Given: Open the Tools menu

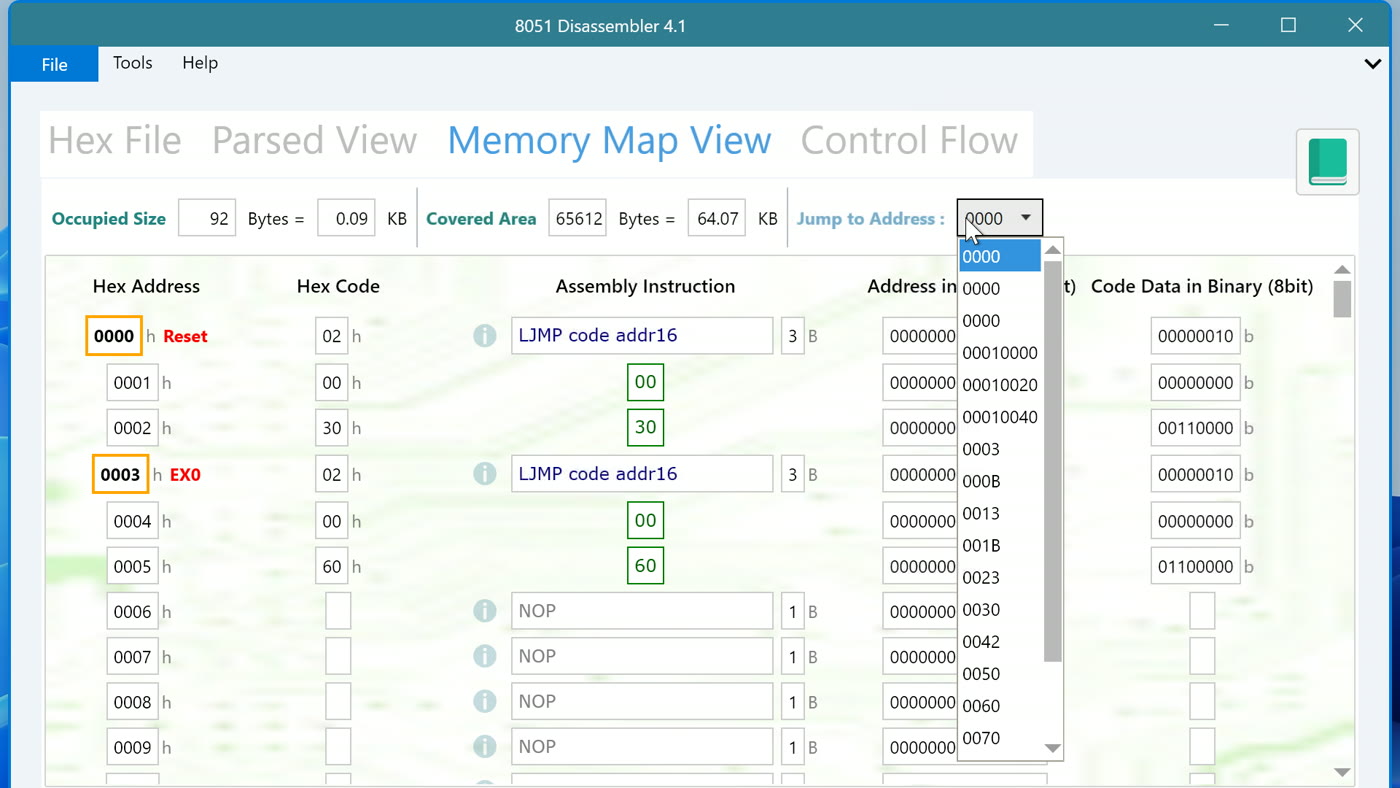Looking at the screenshot, I should pos(132,63).
